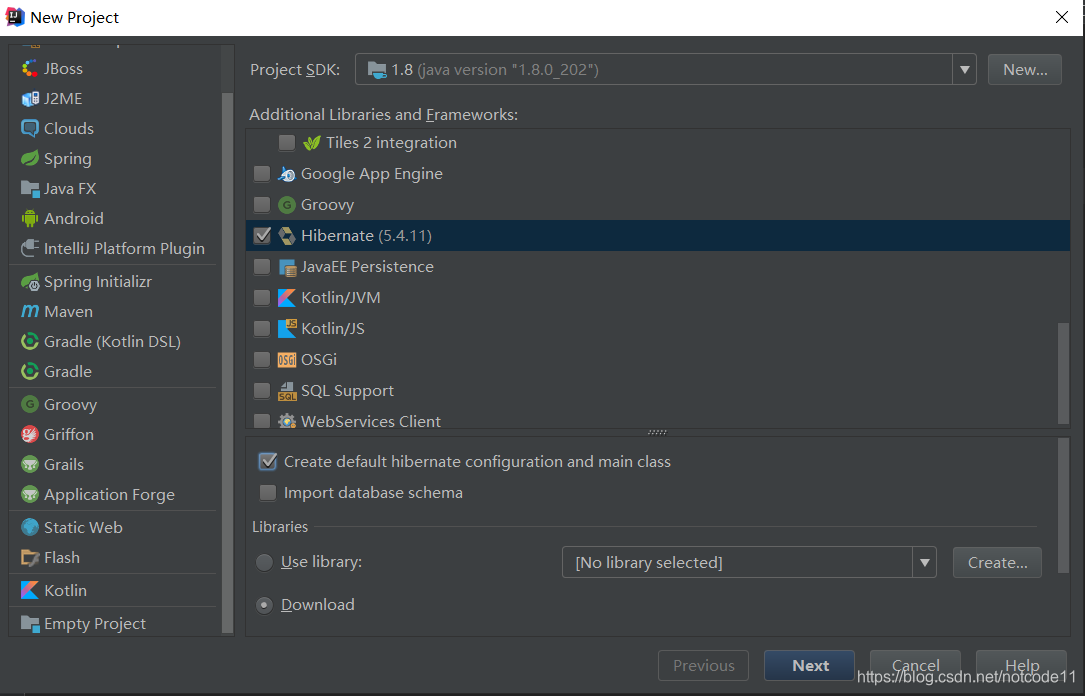Click the WebServices Client row text
This screenshot has height=696, width=1085.
(371, 421)
